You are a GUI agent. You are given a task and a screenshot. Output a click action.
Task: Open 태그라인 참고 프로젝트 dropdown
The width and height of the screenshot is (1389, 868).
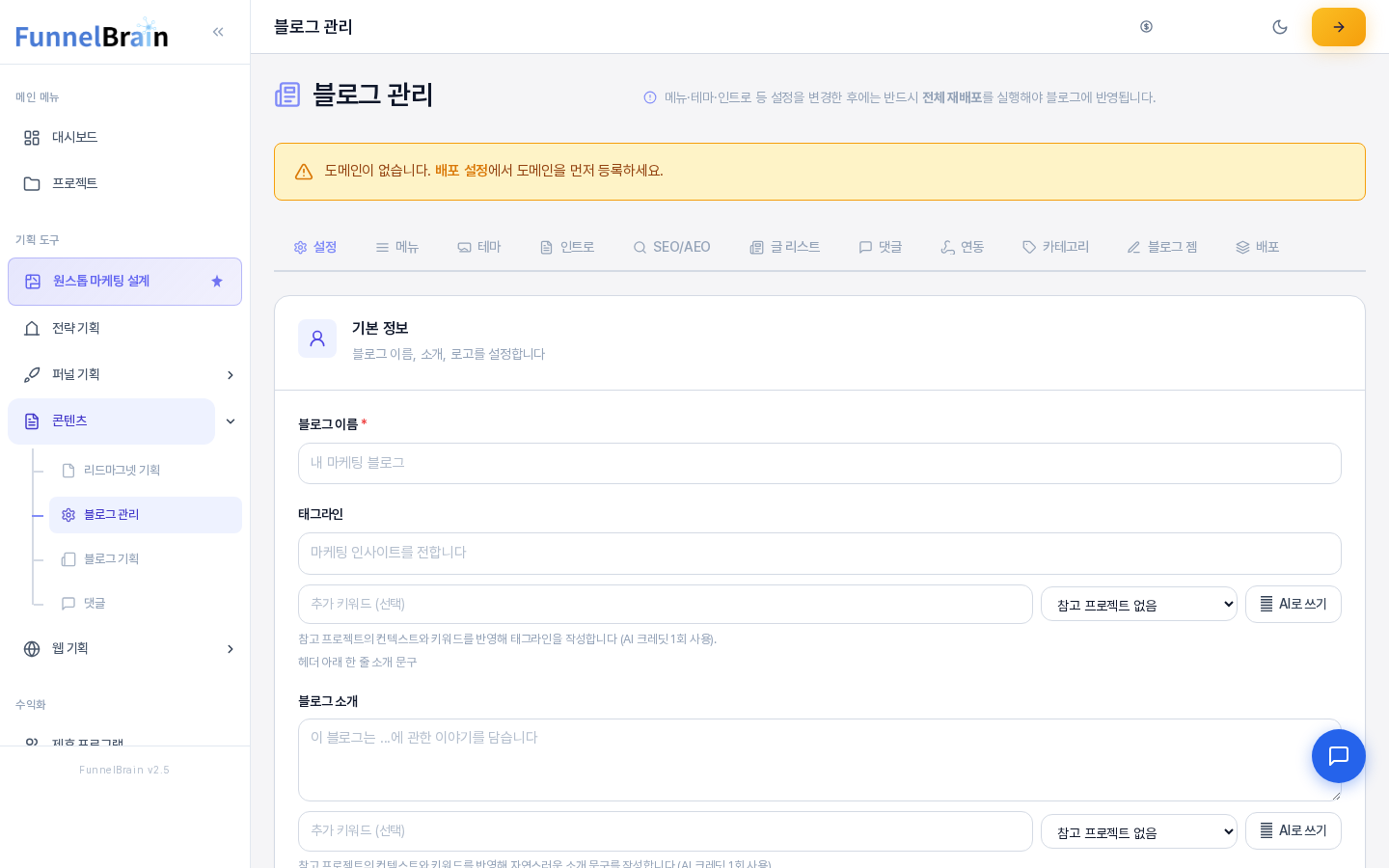coord(1139,605)
